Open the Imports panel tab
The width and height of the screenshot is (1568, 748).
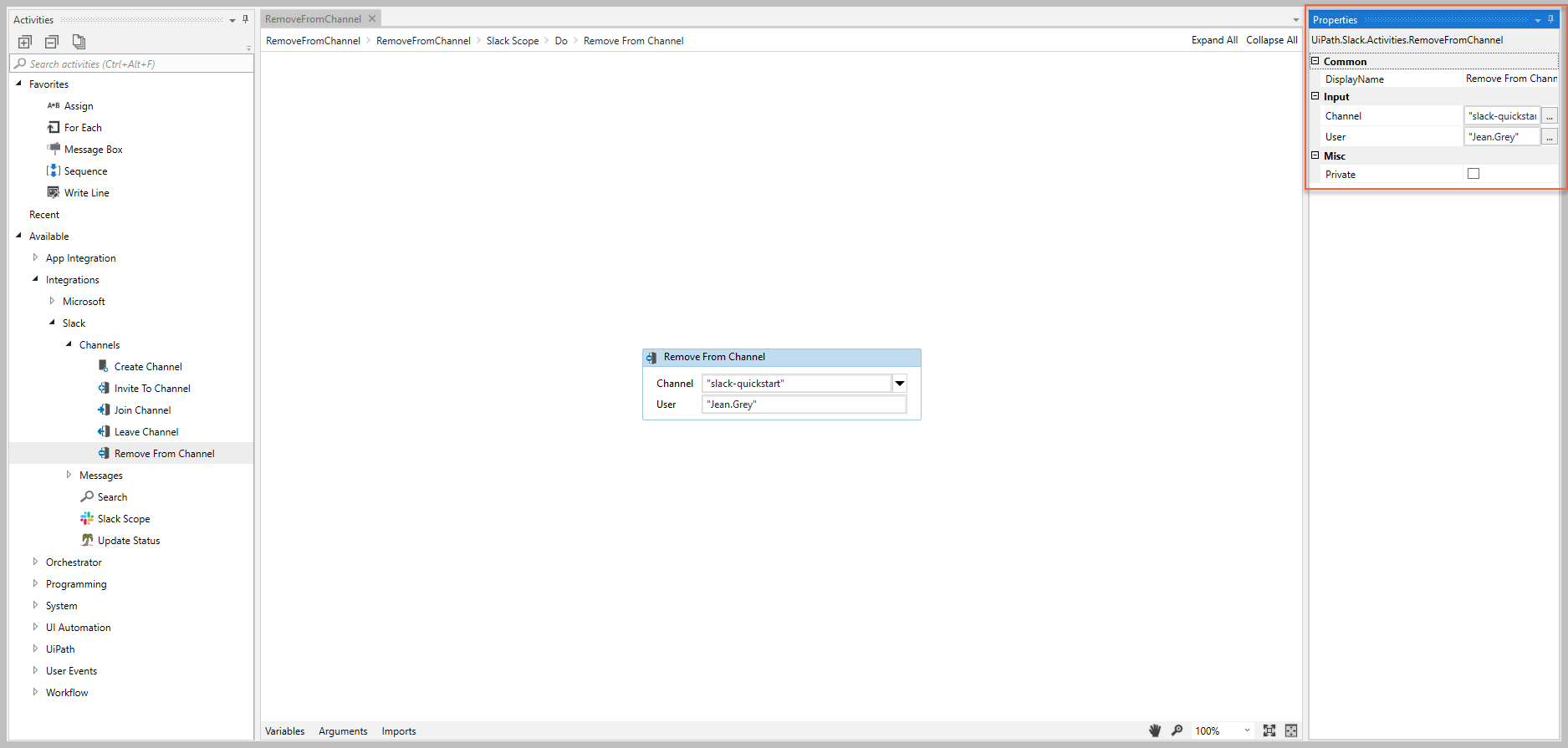(x=399, y=730)
